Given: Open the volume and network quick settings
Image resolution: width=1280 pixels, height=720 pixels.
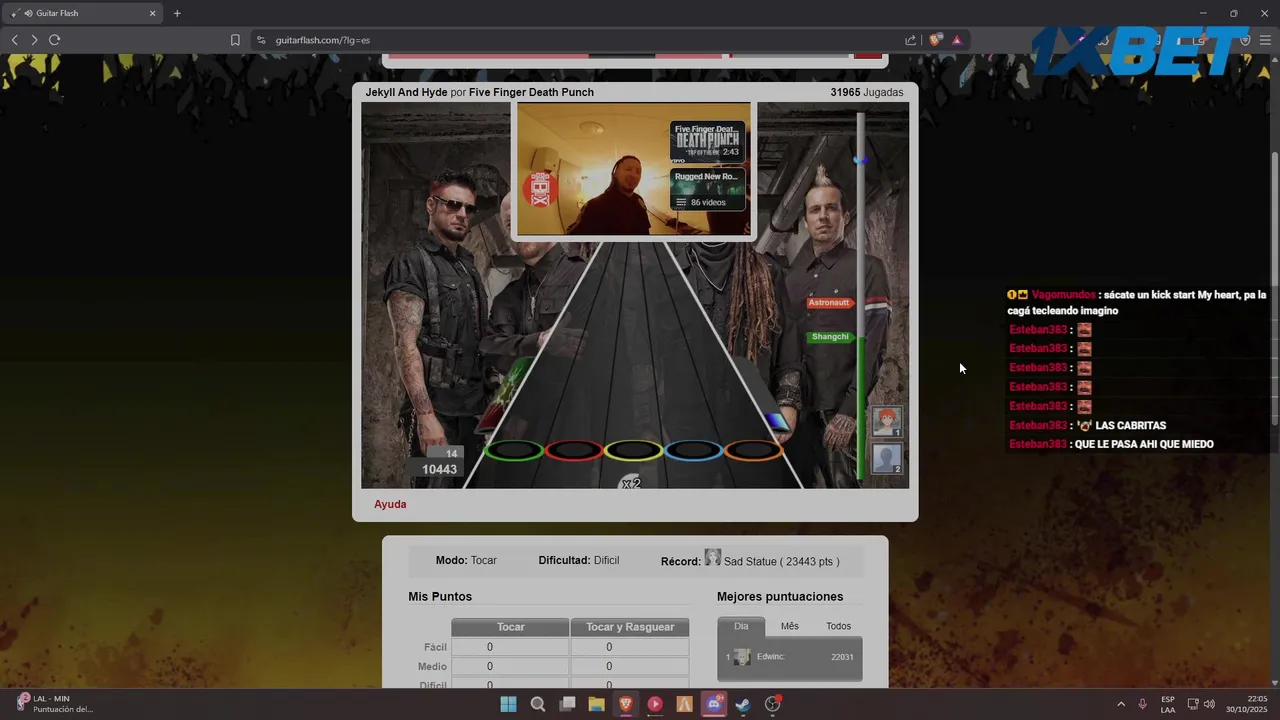Looking at the screenshot, I should point(1201,704).
